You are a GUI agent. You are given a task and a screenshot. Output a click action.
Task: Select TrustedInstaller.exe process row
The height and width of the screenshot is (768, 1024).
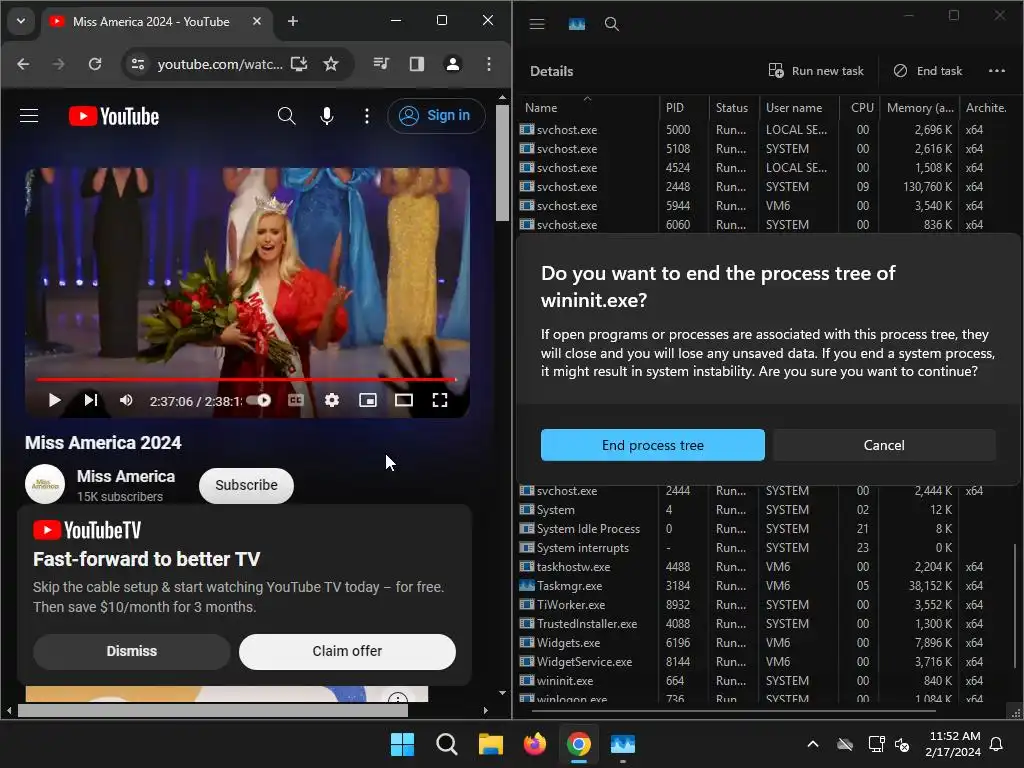tap(764, 624)
